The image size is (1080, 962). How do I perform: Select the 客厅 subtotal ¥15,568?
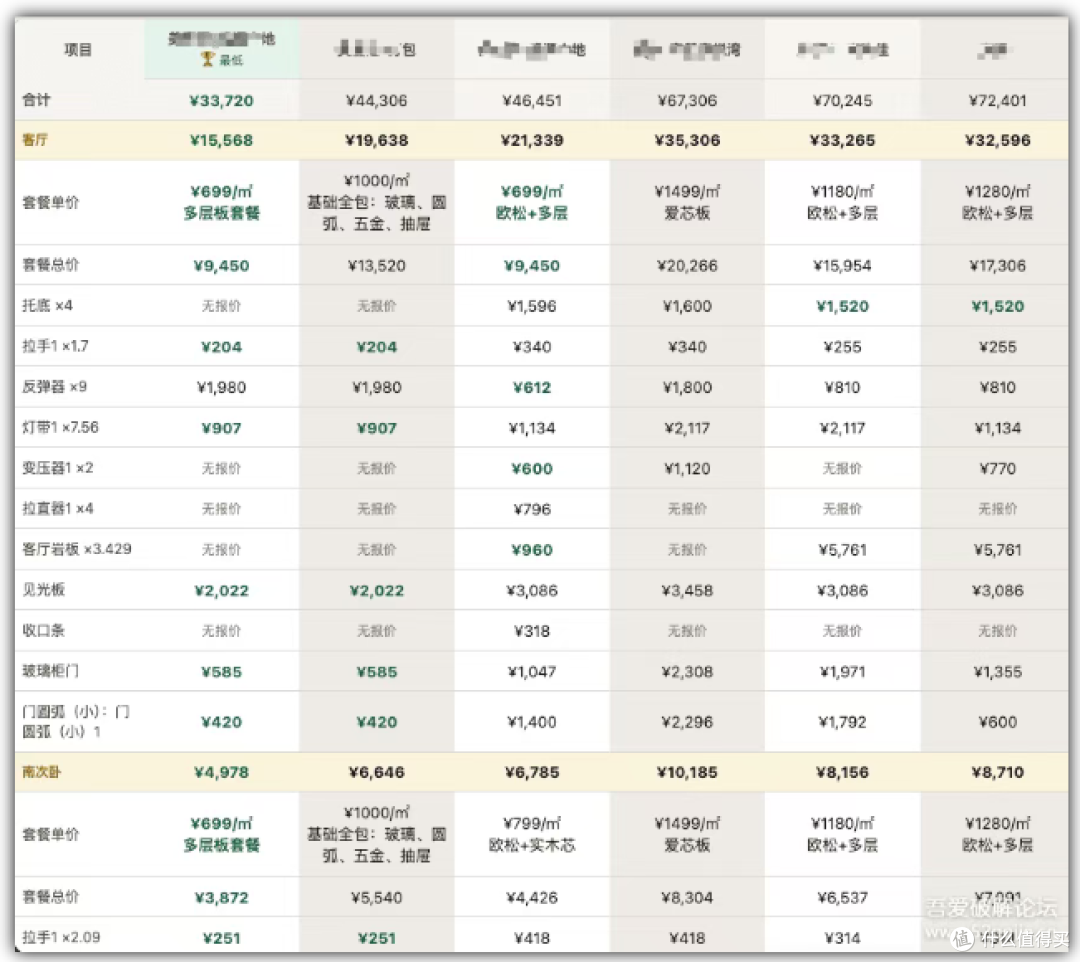[x=222, y=140]
